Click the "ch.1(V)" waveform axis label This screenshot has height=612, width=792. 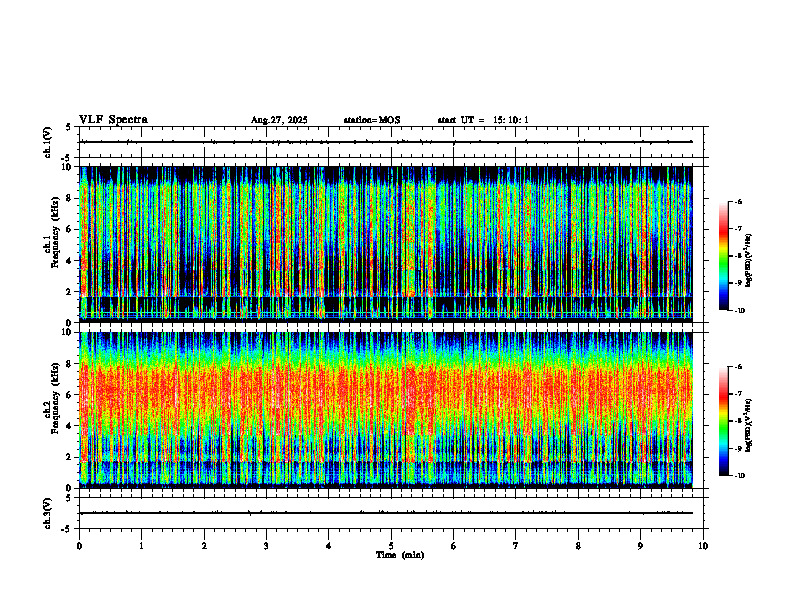47,142
